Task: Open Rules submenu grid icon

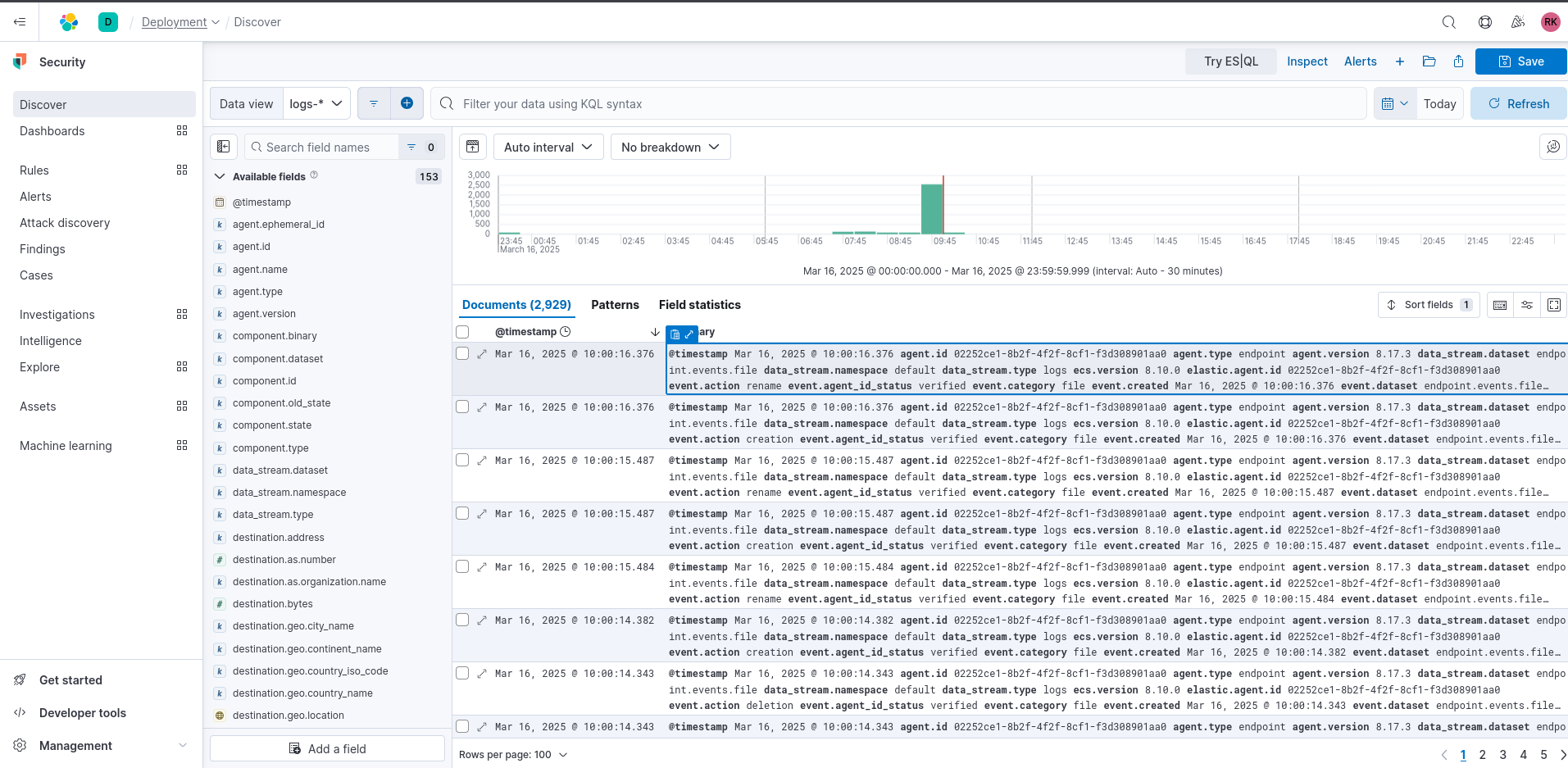Action: pos(182,170)
